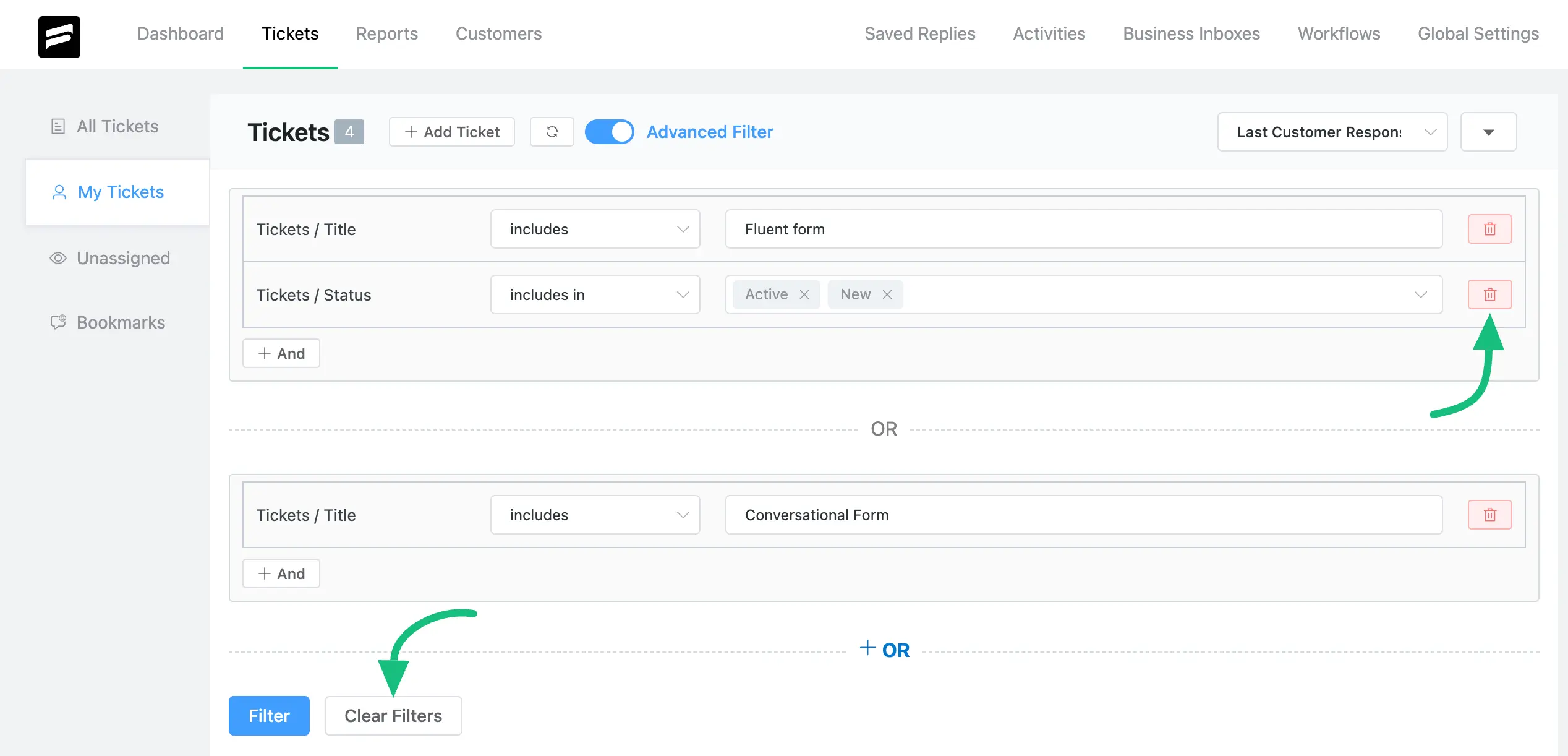Open the 'includes in' operator dropdown
Screen dimensions: 1568x756
595,294
